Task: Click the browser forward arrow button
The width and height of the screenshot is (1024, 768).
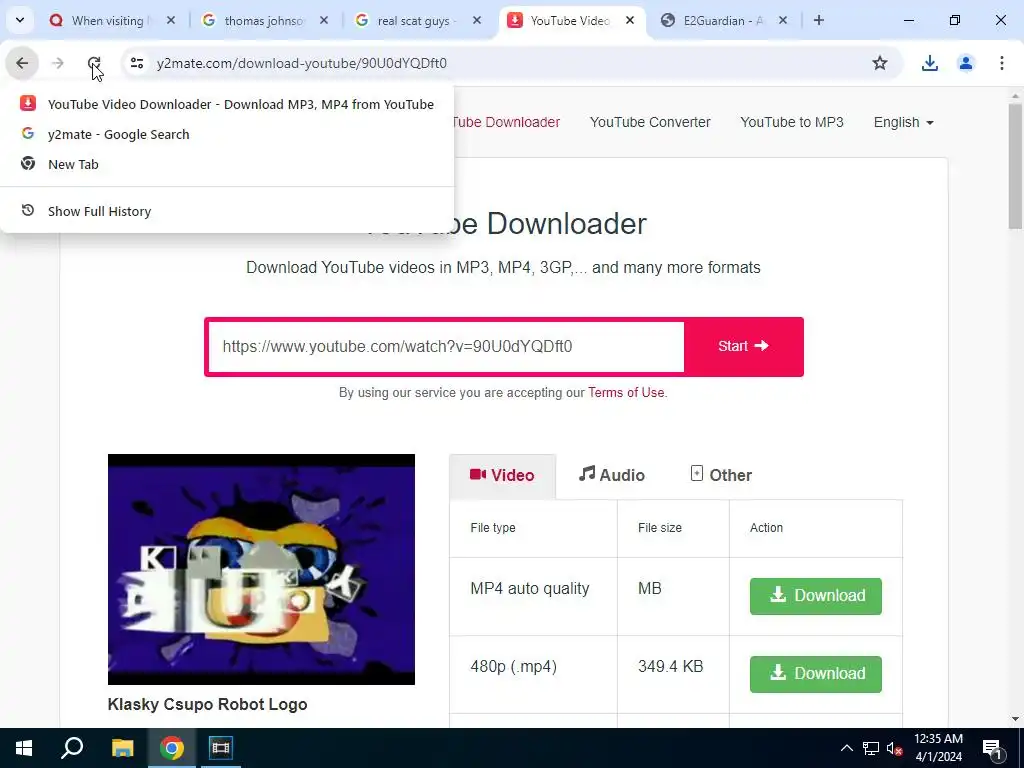Action: 58,63
